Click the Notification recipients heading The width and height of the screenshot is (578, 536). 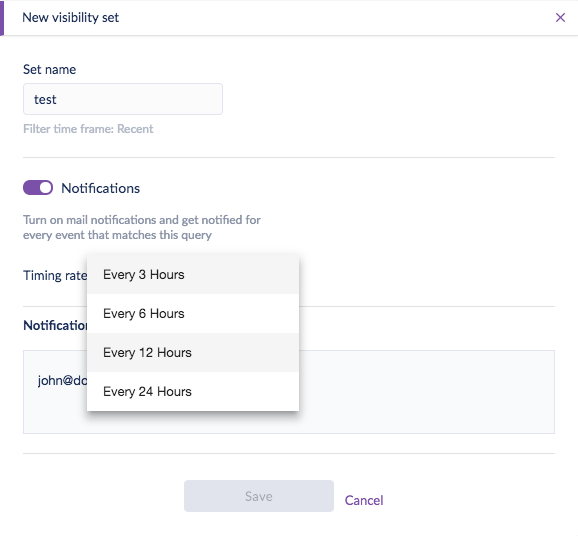pos(55,325)
